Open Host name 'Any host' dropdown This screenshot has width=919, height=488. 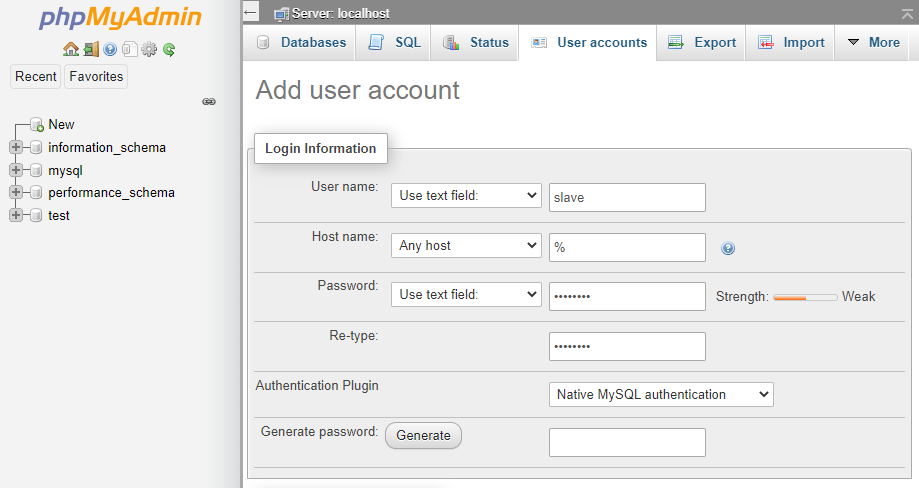click(x=466, y=245)
